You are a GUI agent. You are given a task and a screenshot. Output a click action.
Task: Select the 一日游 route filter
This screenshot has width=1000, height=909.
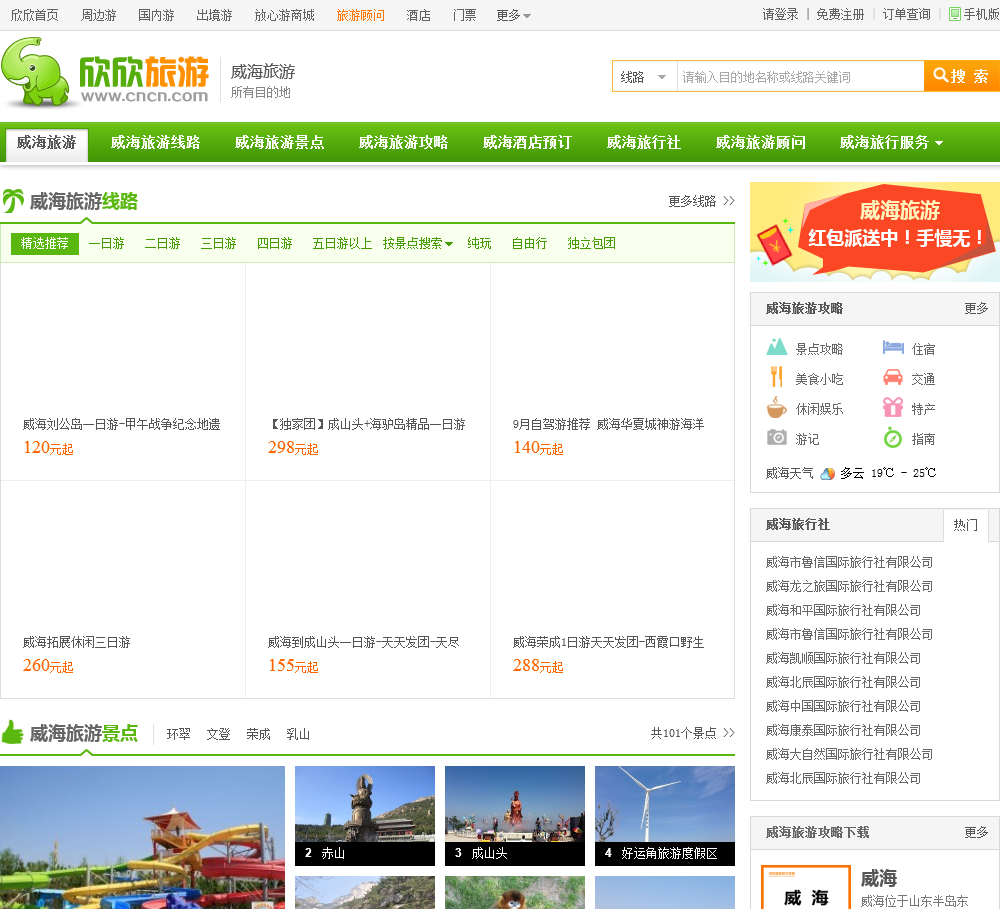click(x=107, y=243)
